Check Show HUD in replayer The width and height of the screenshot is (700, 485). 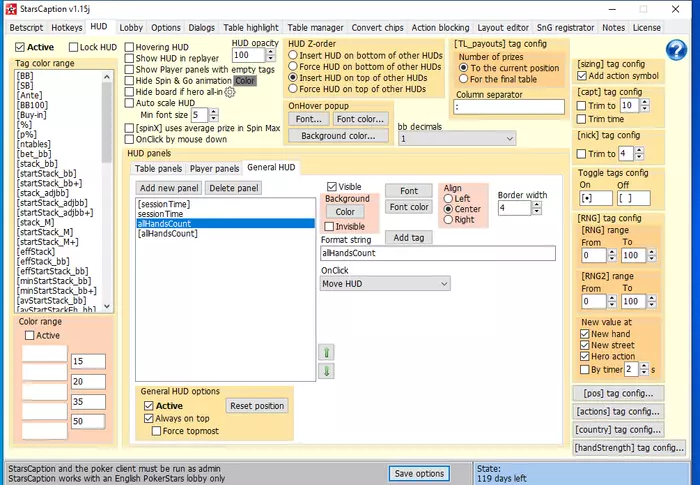[129, 59]
